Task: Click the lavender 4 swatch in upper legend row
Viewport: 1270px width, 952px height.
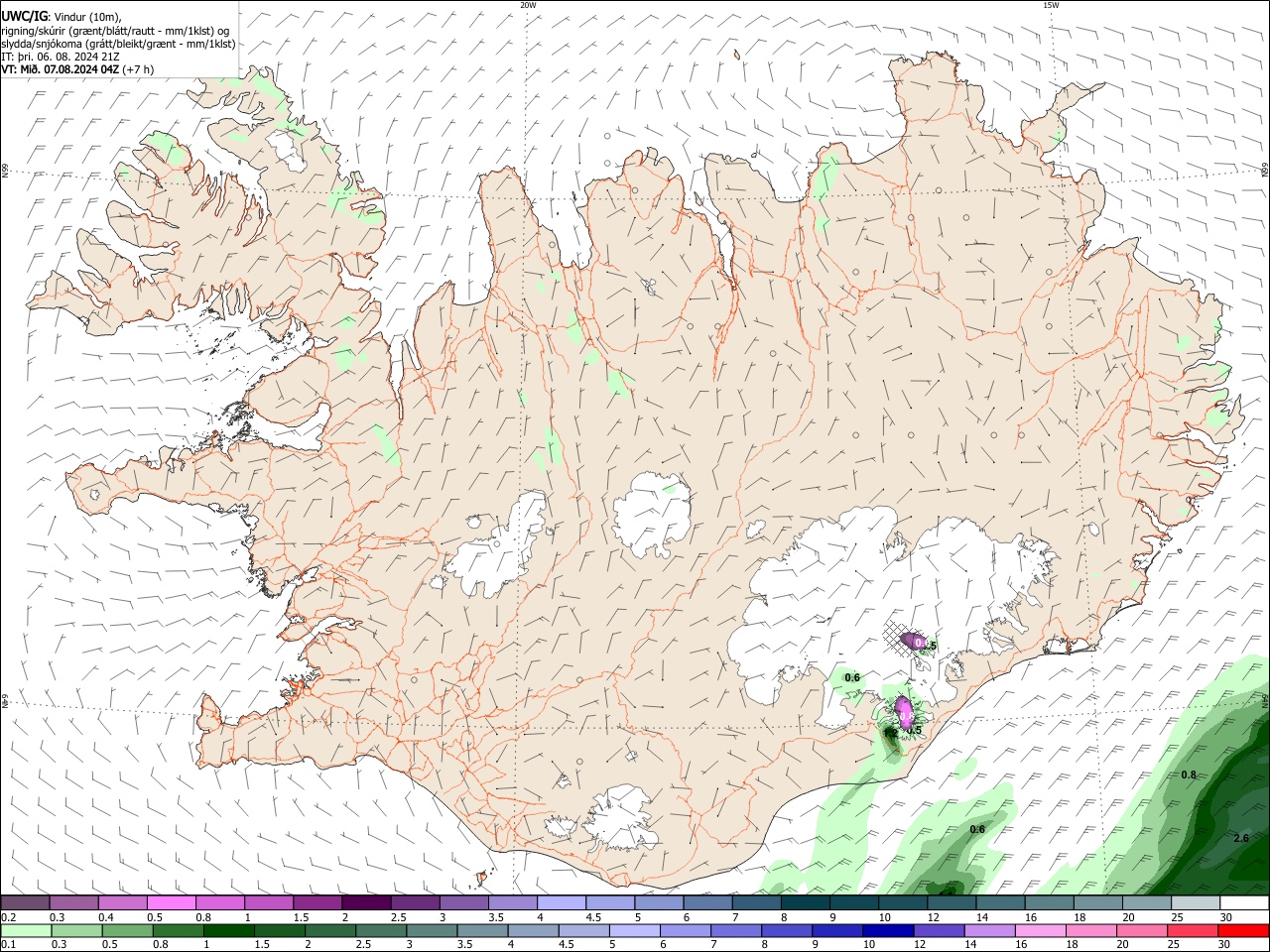Action: pos(562,902)
